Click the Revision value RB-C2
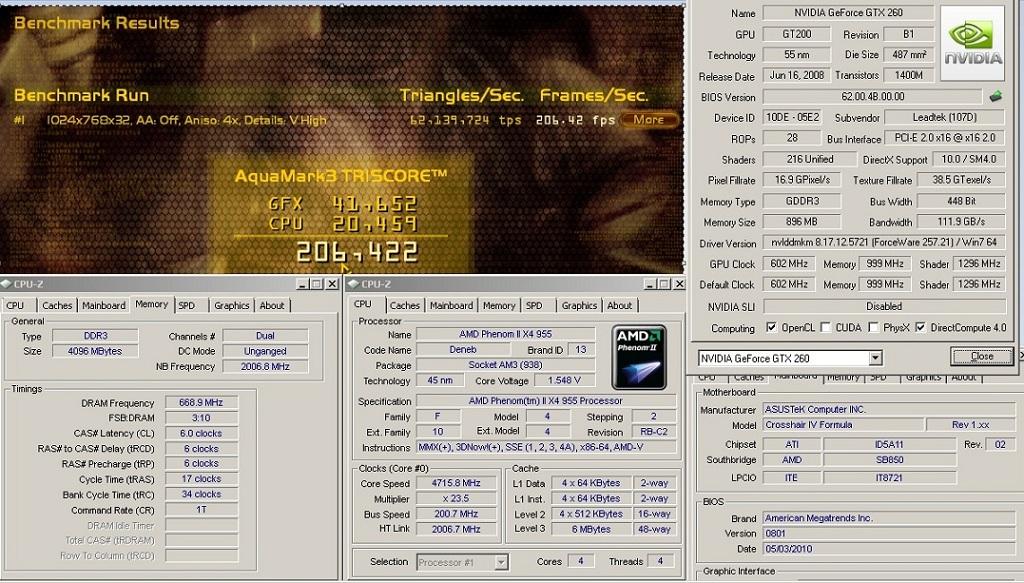This screenshot has width=1024, height=583. [653, 432]
